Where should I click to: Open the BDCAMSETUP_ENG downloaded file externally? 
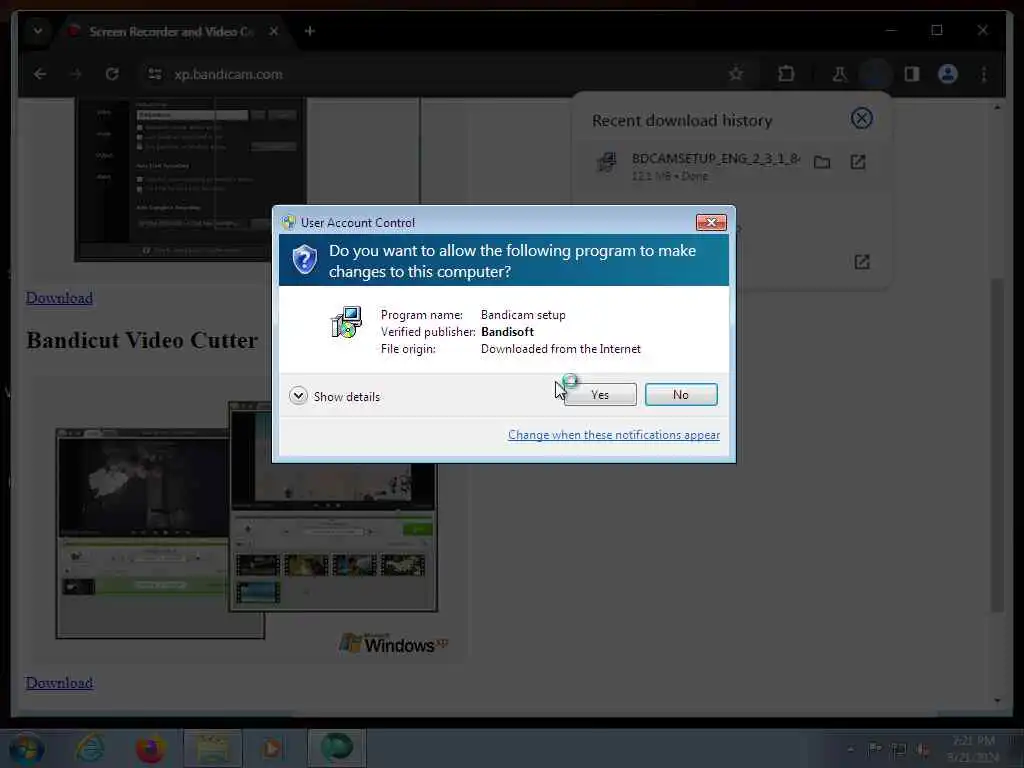858,162
